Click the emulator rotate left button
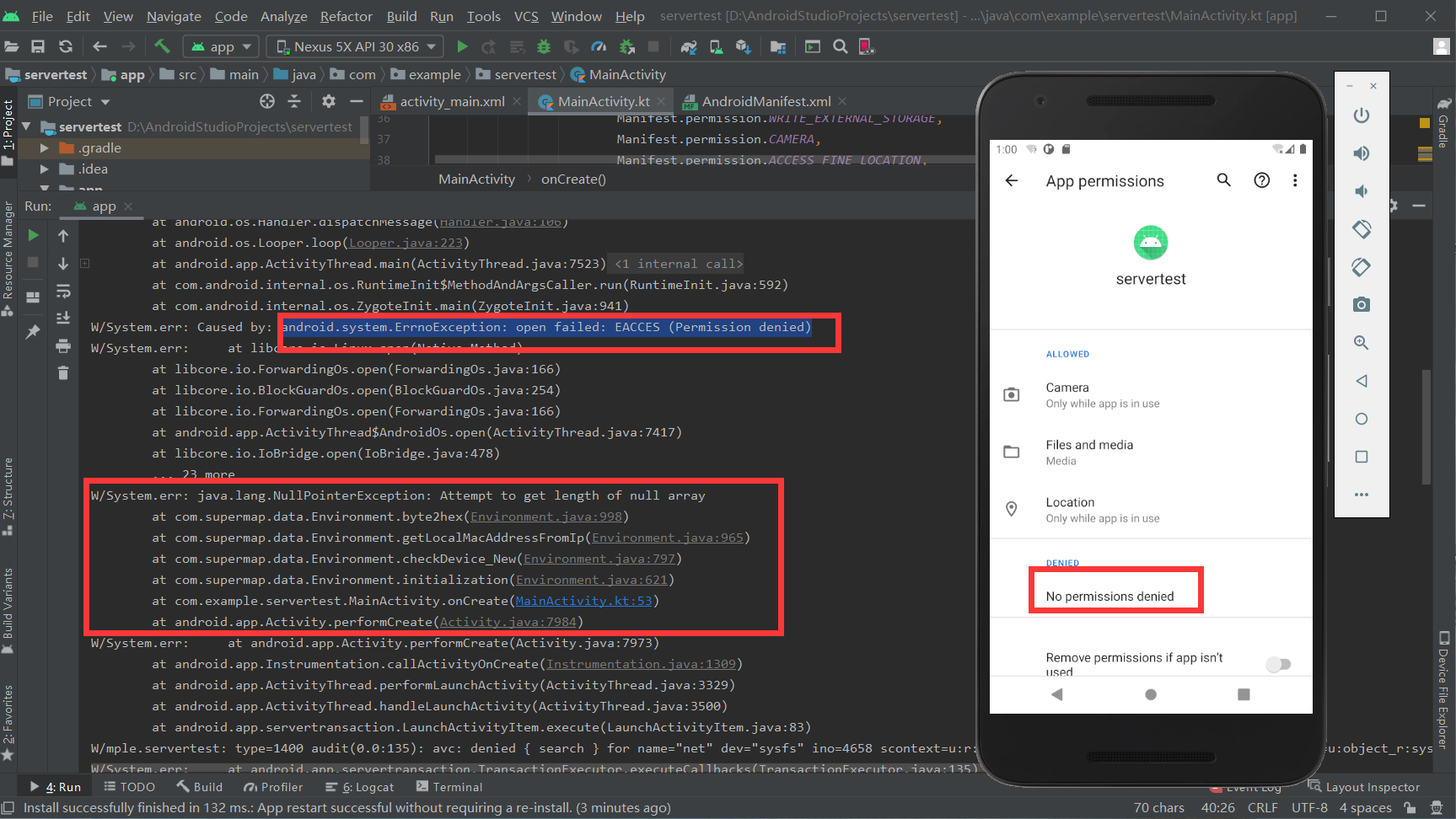1456x819 pixels. tap(1361, 228)
